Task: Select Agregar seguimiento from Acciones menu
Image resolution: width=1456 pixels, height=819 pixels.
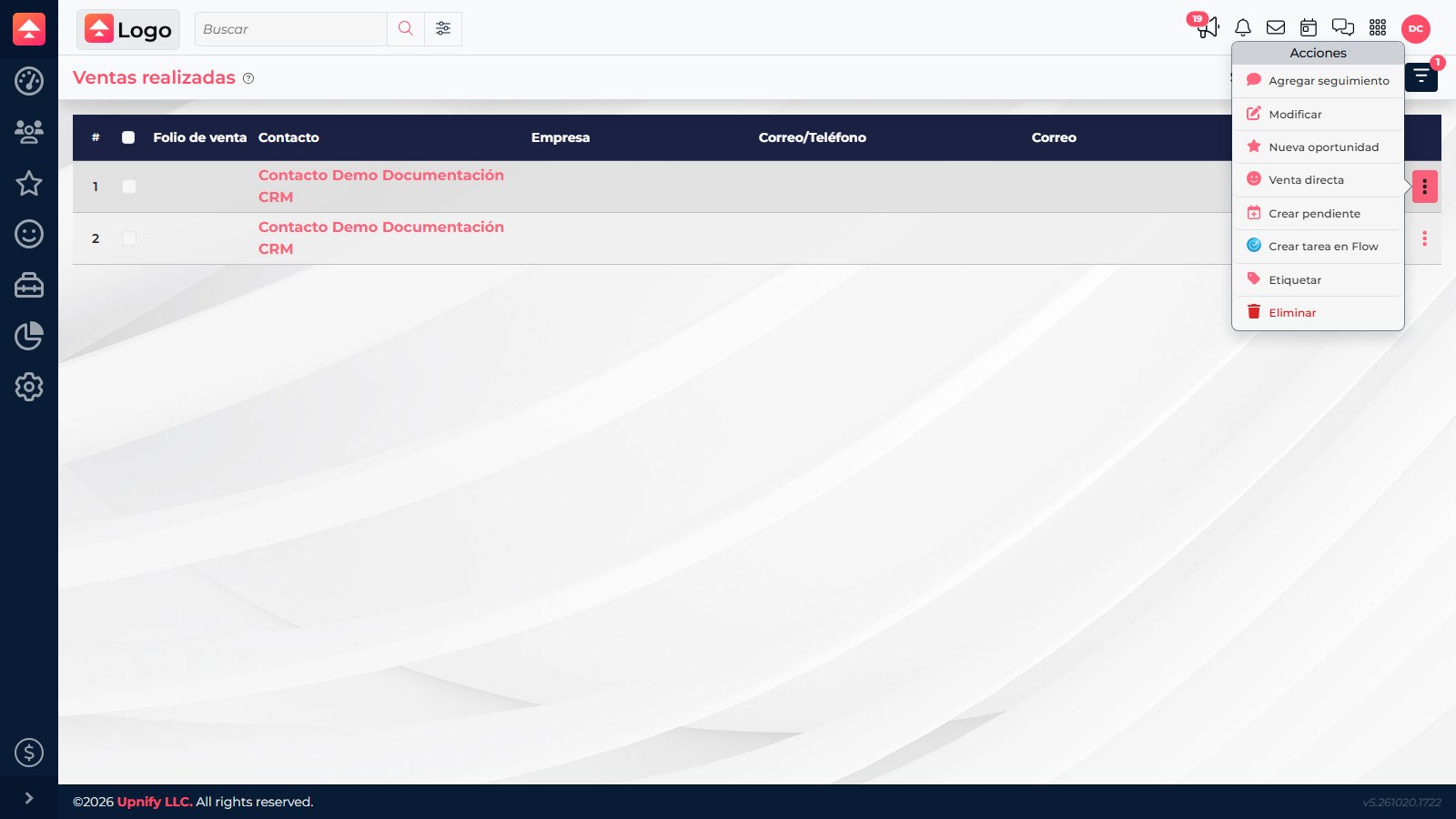Action: 1318,81
